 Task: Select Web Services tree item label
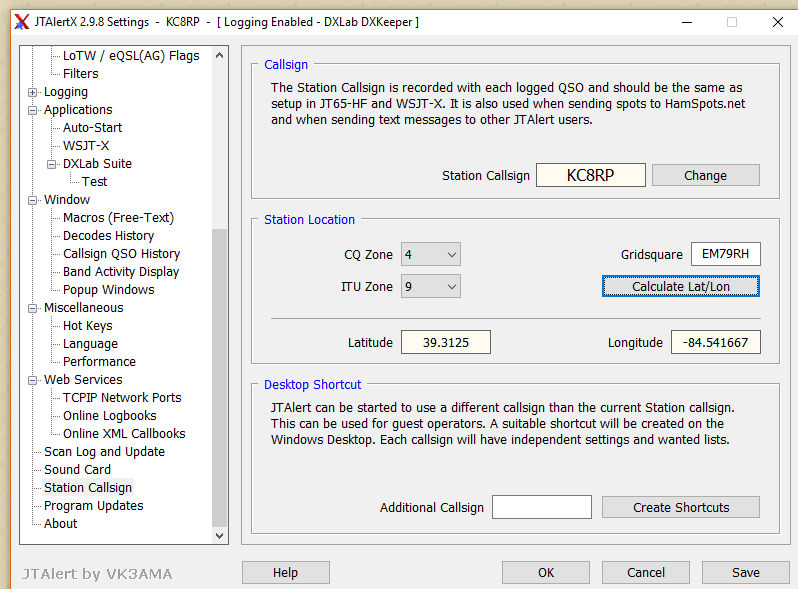click(83, 379)
